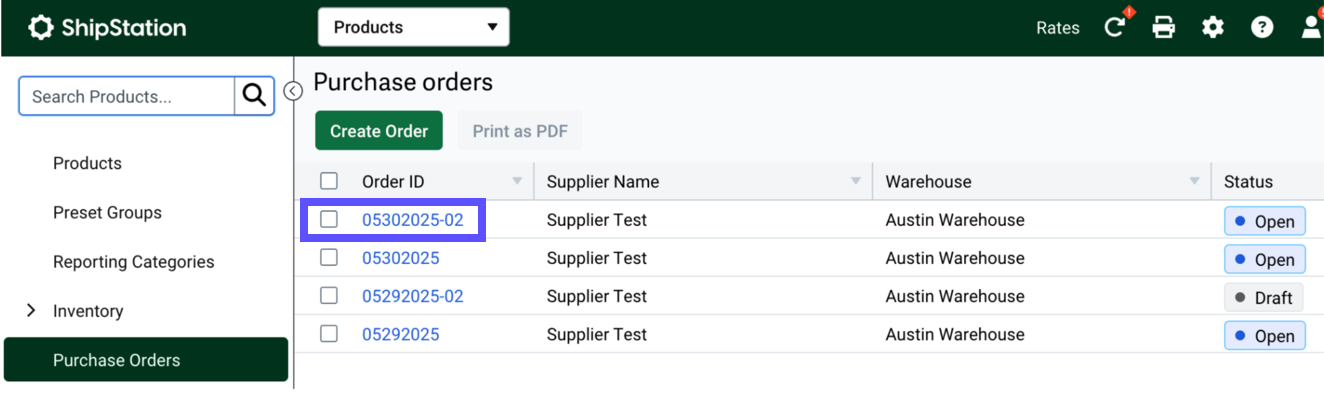Click the Purchase orders page heading

tap(403, 82)
